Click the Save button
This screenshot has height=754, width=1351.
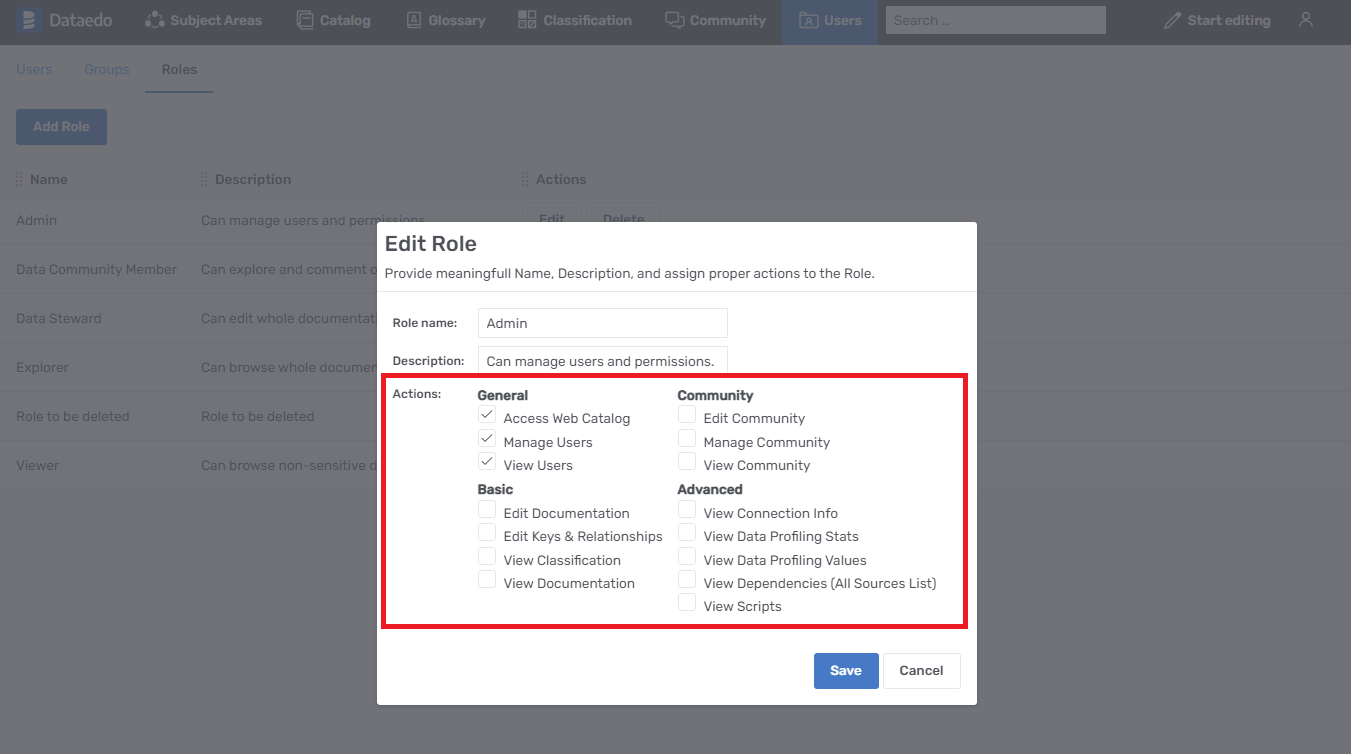(x=845, y=671)
